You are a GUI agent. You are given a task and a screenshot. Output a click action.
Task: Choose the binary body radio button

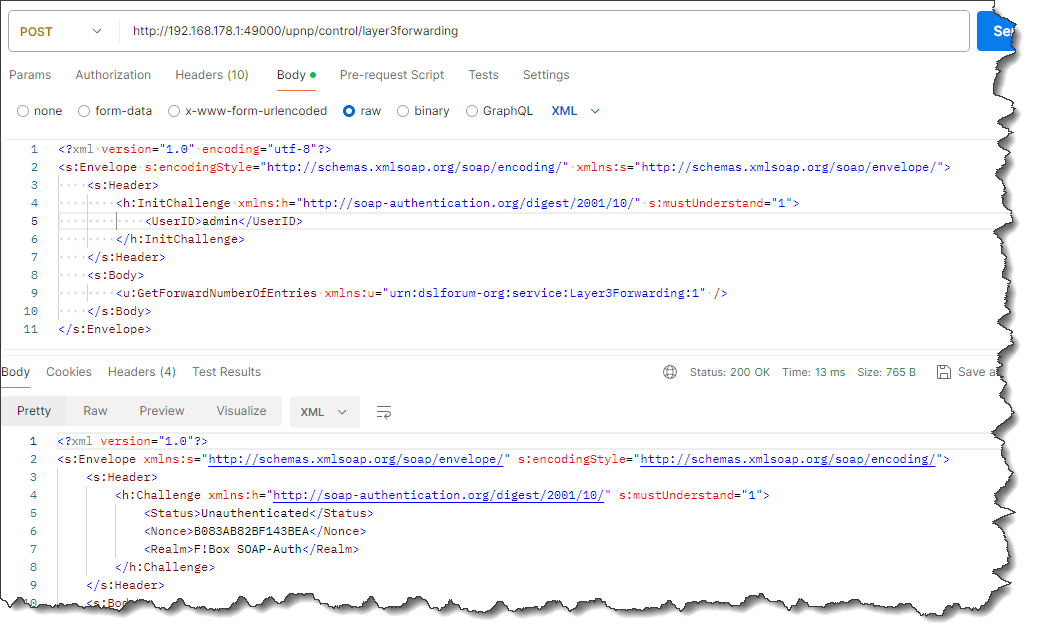(403, 111)
